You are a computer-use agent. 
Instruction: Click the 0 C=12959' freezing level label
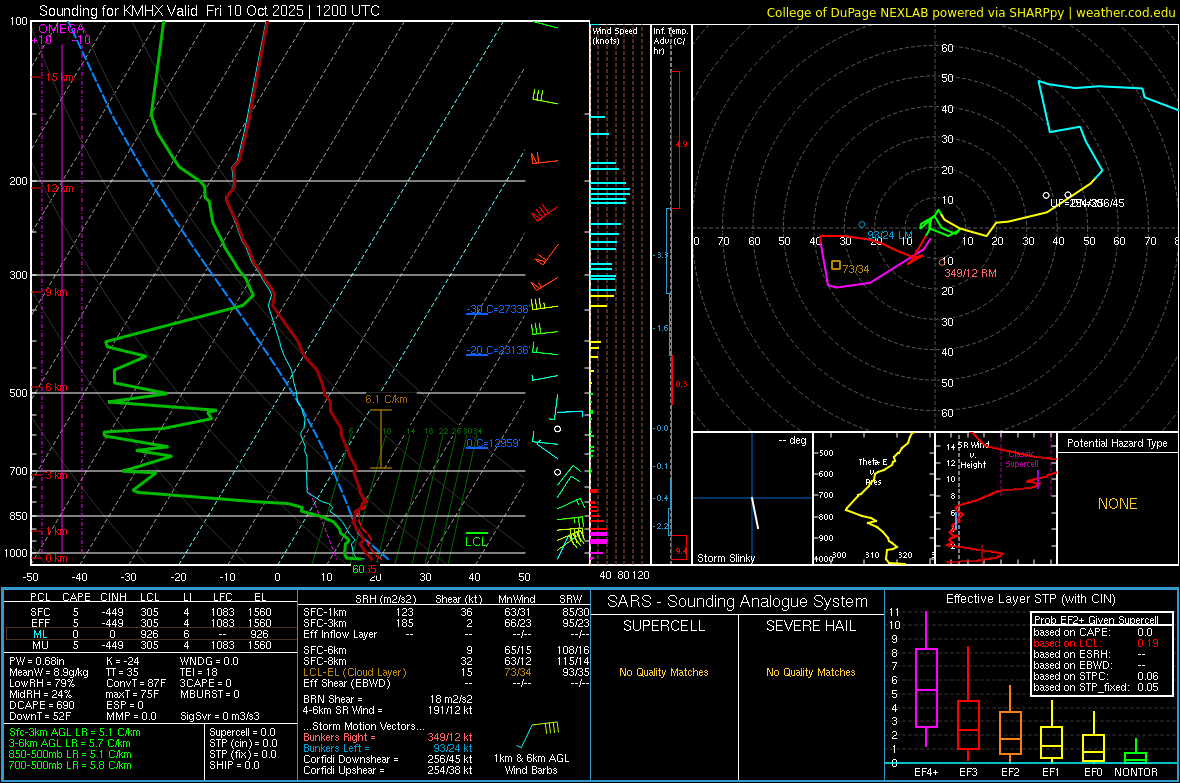click(x=493, y=443)
